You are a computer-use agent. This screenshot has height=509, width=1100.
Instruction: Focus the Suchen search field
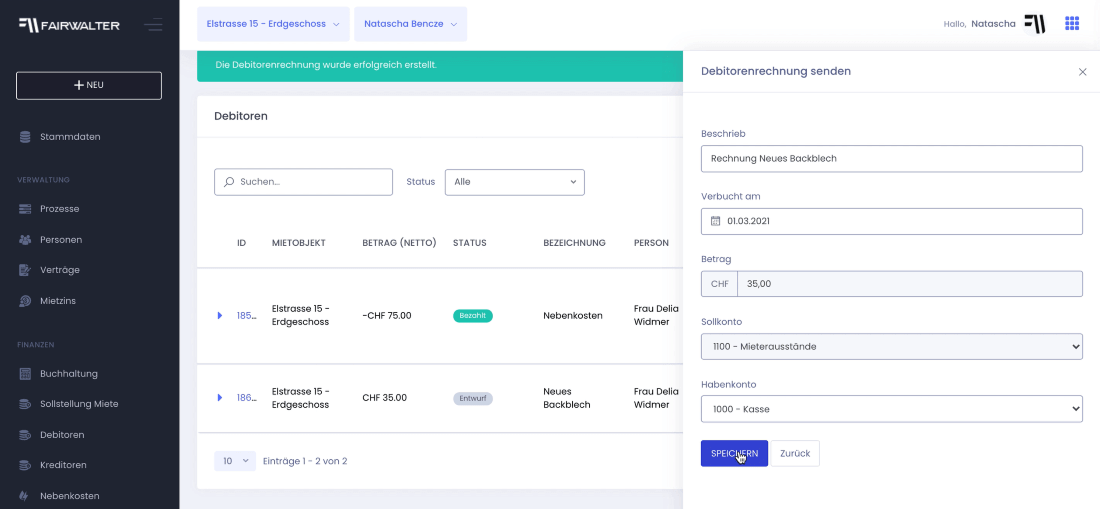tap(303, 182)
